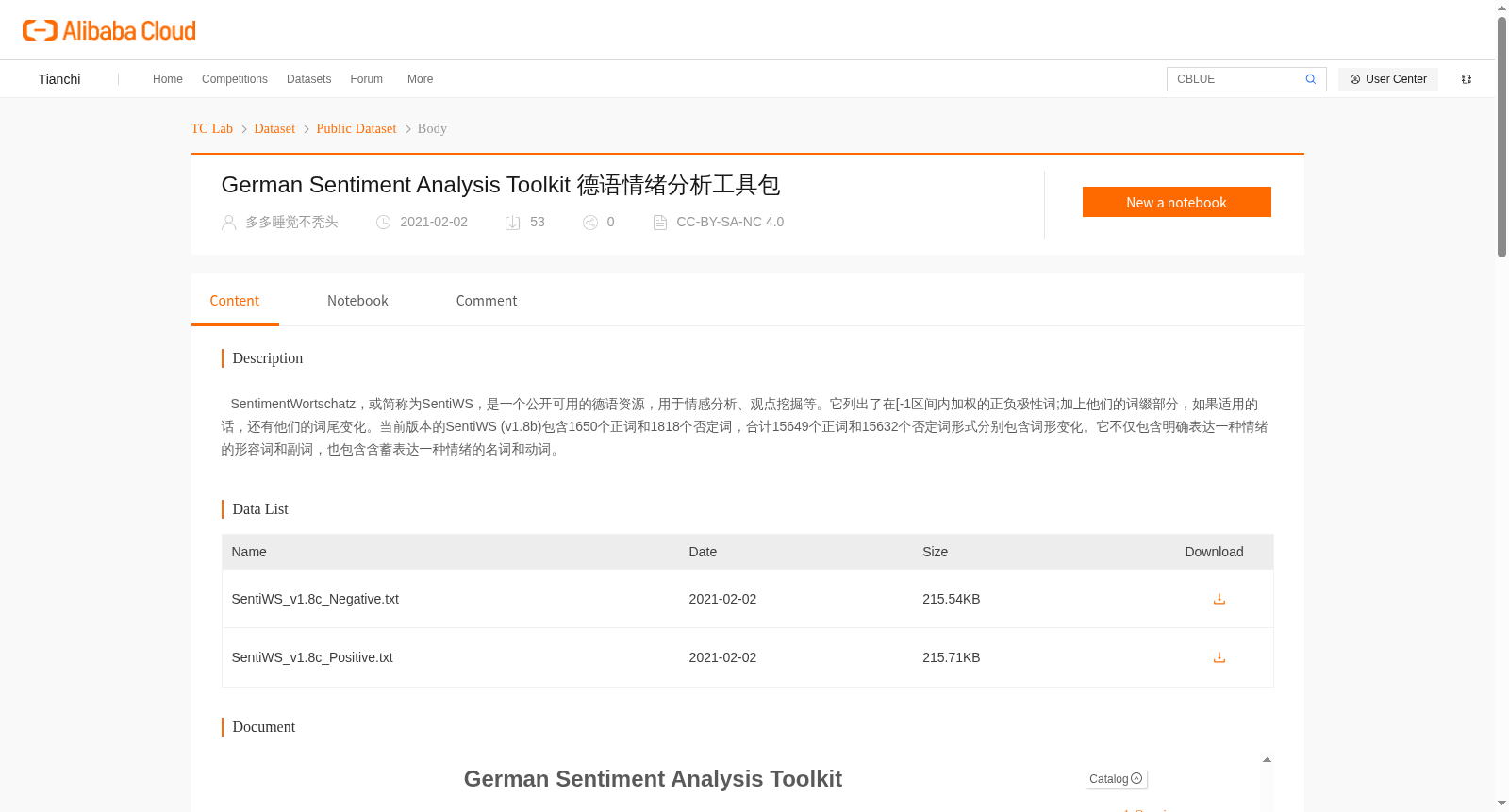
Task: Click the 215.71KB size cell
Action: tap(952, 657)
